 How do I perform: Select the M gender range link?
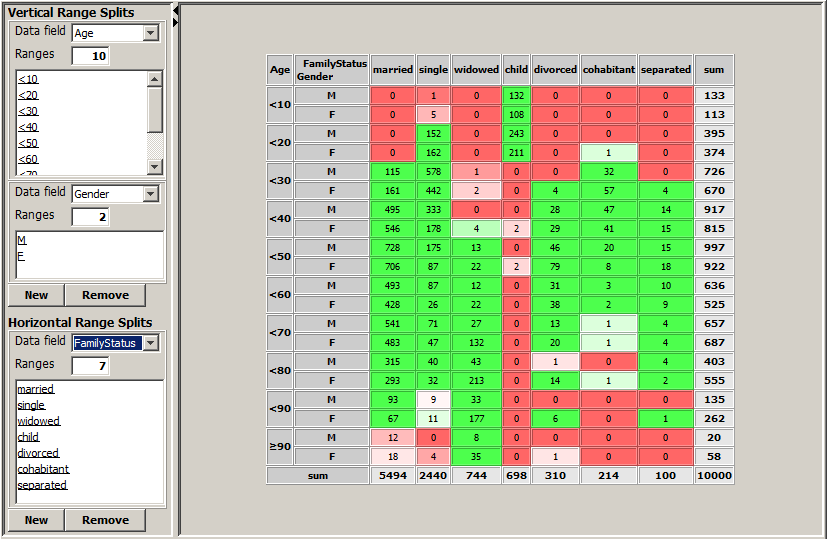tap(21, 240)
